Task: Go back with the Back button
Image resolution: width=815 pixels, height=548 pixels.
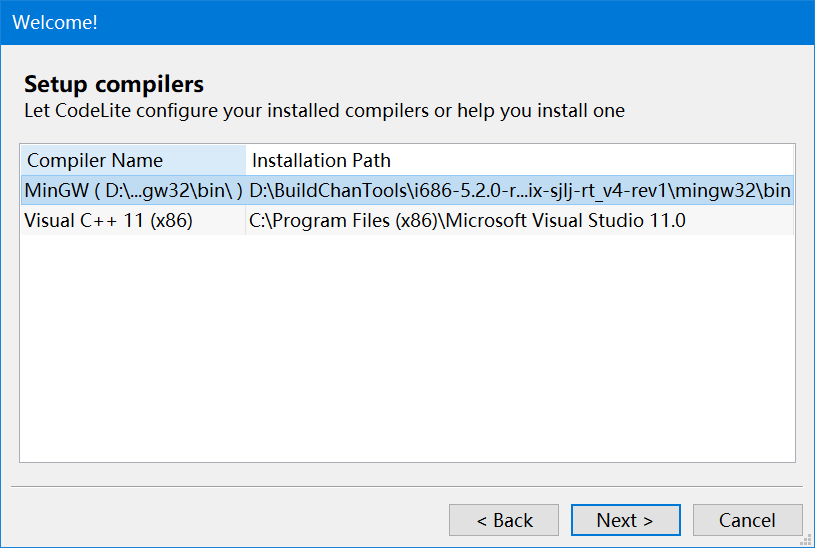Action: click(503, 520)
